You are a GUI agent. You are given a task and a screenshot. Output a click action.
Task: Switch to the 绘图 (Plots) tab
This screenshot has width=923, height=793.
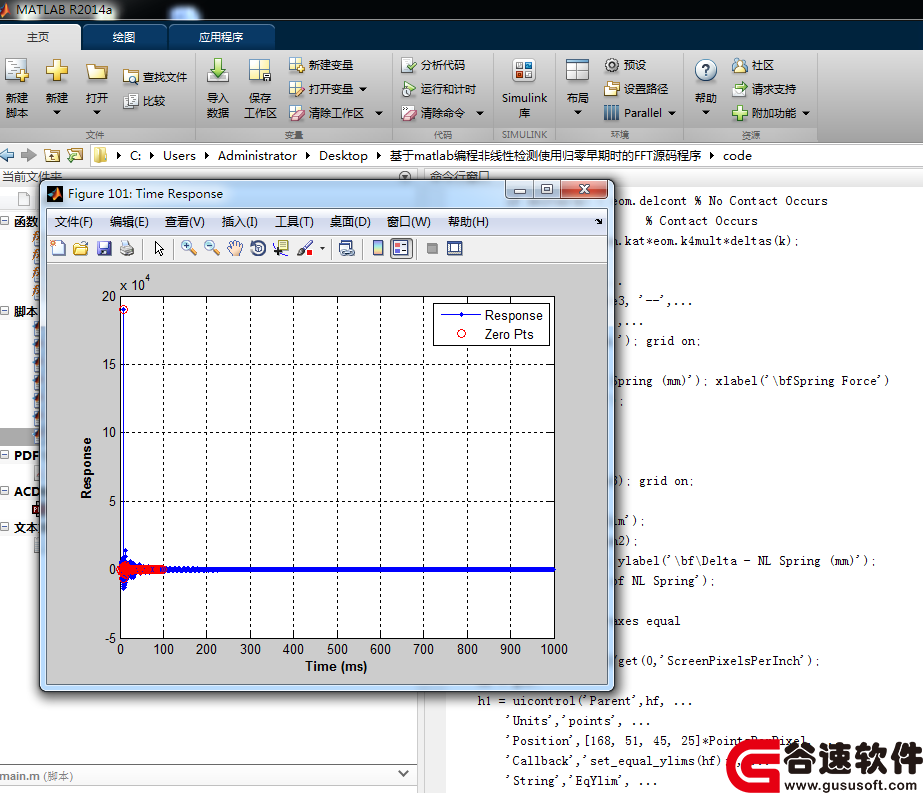pyautogui.click(x=124, y=37)
